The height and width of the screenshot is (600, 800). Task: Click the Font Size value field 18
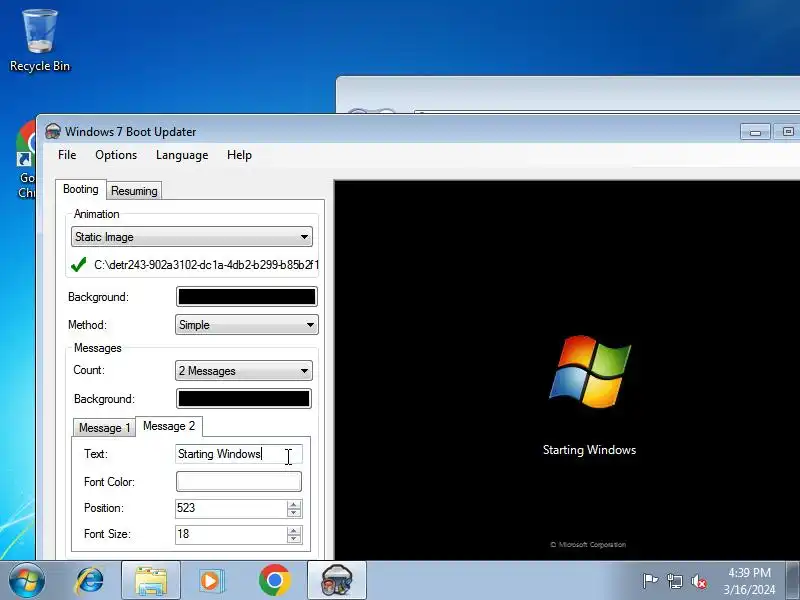tap(231, 534)
